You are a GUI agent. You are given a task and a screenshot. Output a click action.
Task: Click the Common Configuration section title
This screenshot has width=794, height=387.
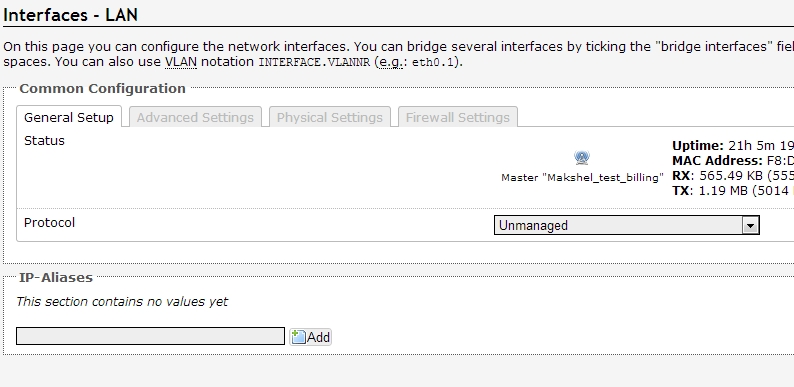pyautogui.click(x=102, y=88)
